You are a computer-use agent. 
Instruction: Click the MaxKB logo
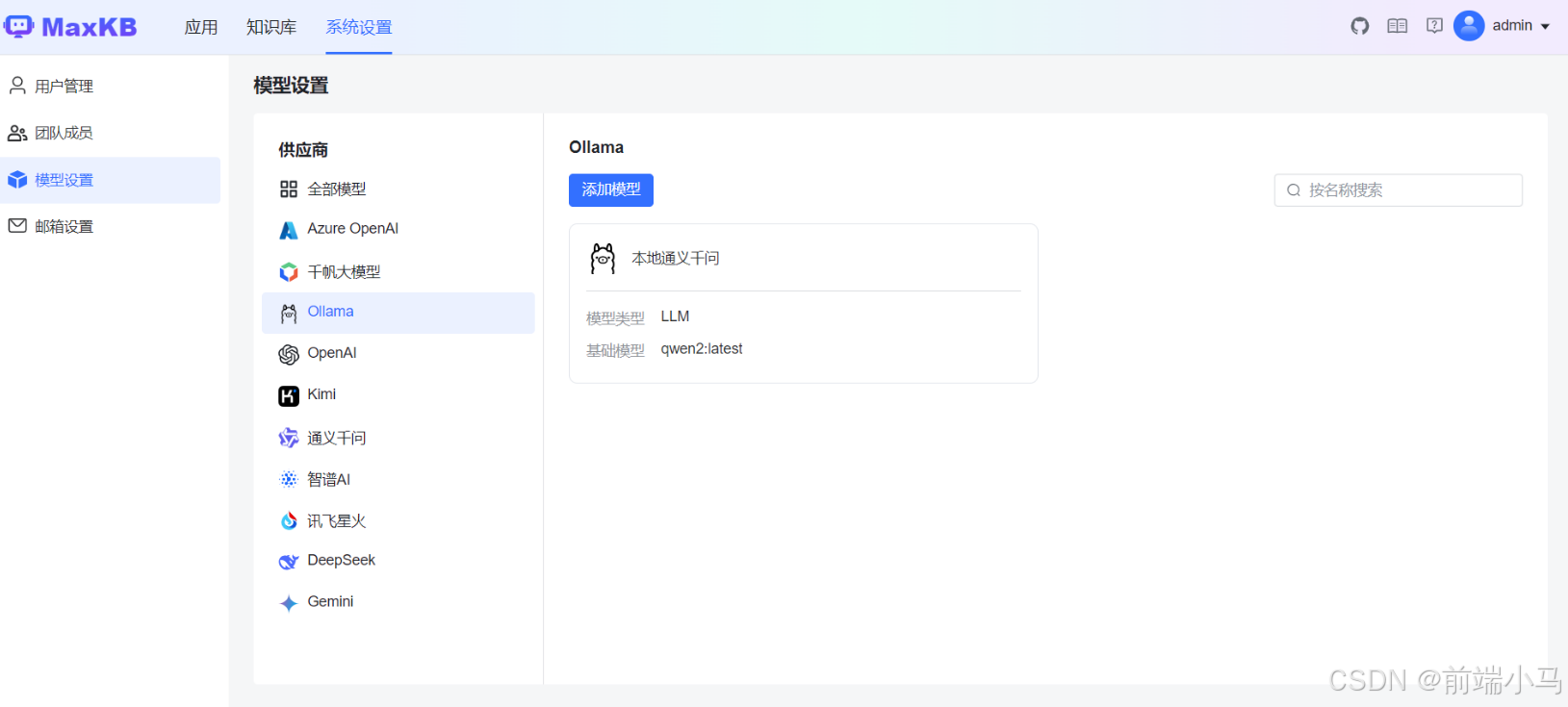[70, 27]
